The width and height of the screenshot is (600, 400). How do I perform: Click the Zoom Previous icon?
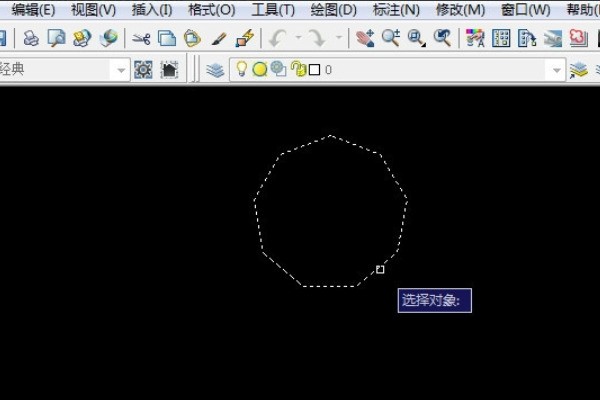(x=441, y=39)
